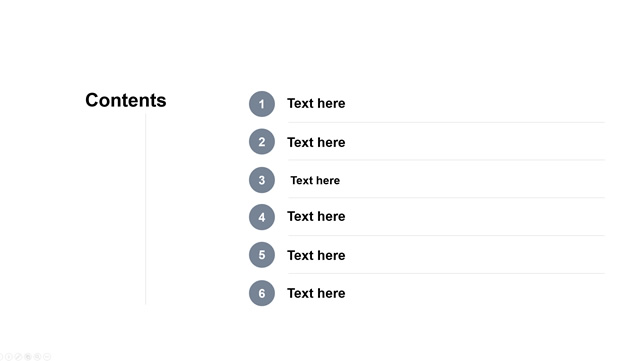This screenshot has height=361, width=635.
Task: Click "Text here" beside number 4
Action: pyautogui.click(x=316, y=216)
